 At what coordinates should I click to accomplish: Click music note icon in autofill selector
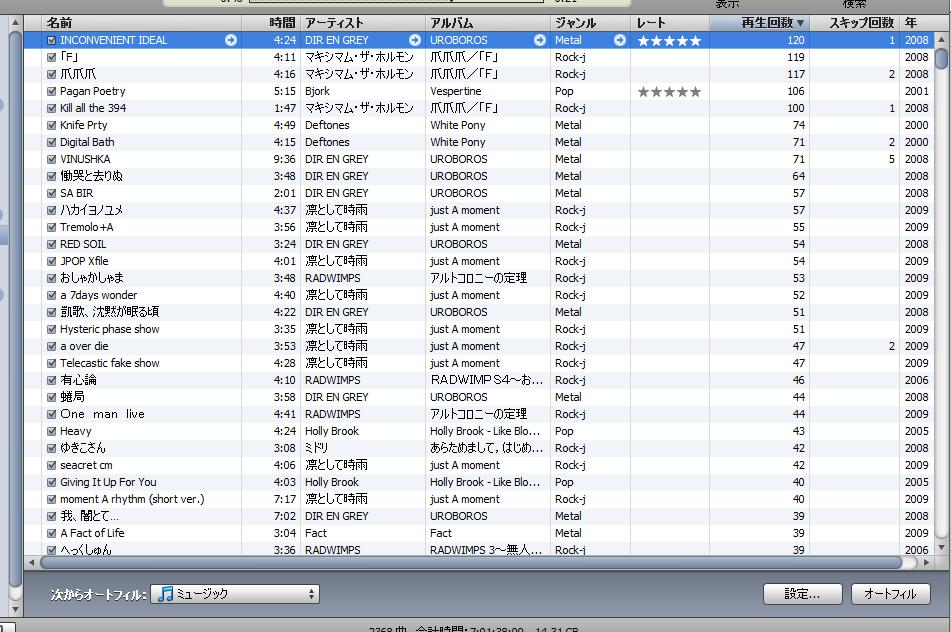pyautogui.click(x=165, y=594)
